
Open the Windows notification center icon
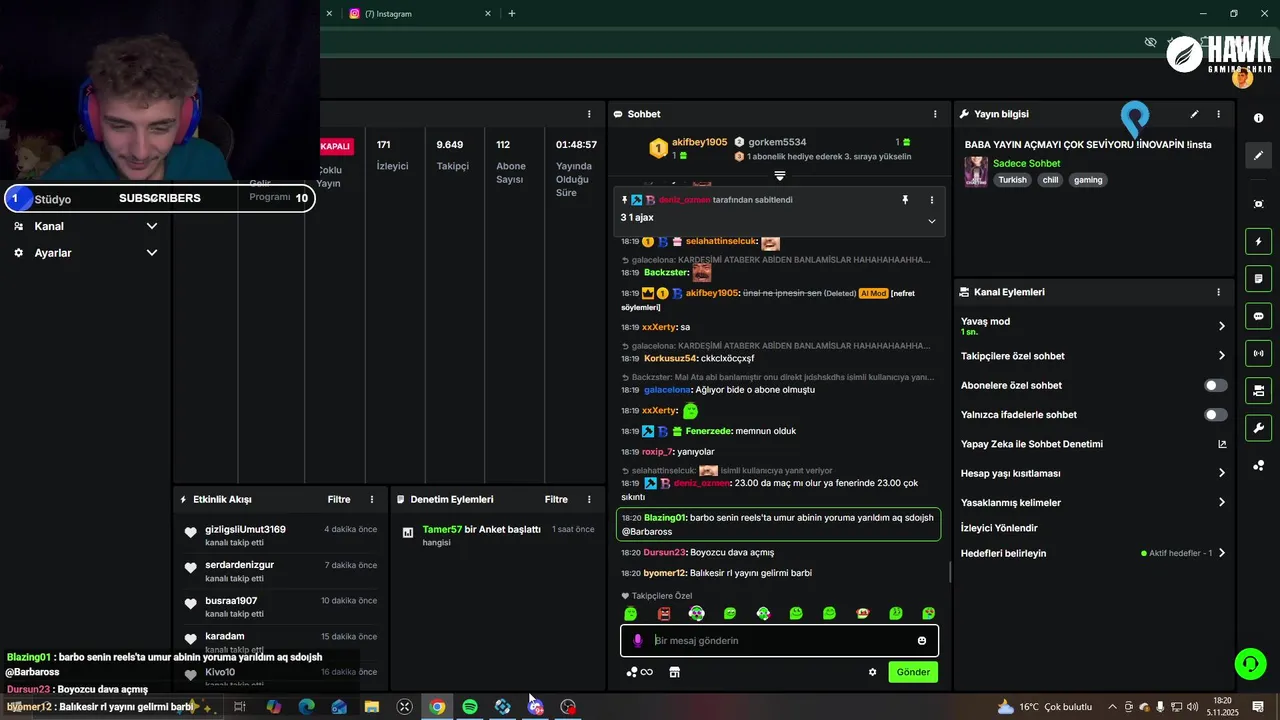point(1258,707)
